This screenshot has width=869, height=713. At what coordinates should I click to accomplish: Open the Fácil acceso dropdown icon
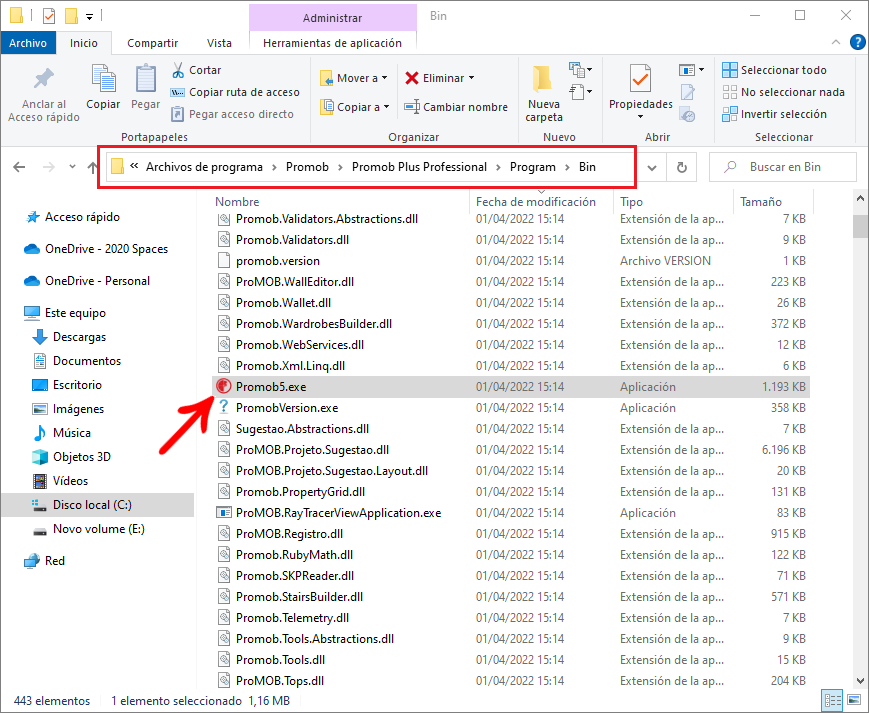[580, 91]
